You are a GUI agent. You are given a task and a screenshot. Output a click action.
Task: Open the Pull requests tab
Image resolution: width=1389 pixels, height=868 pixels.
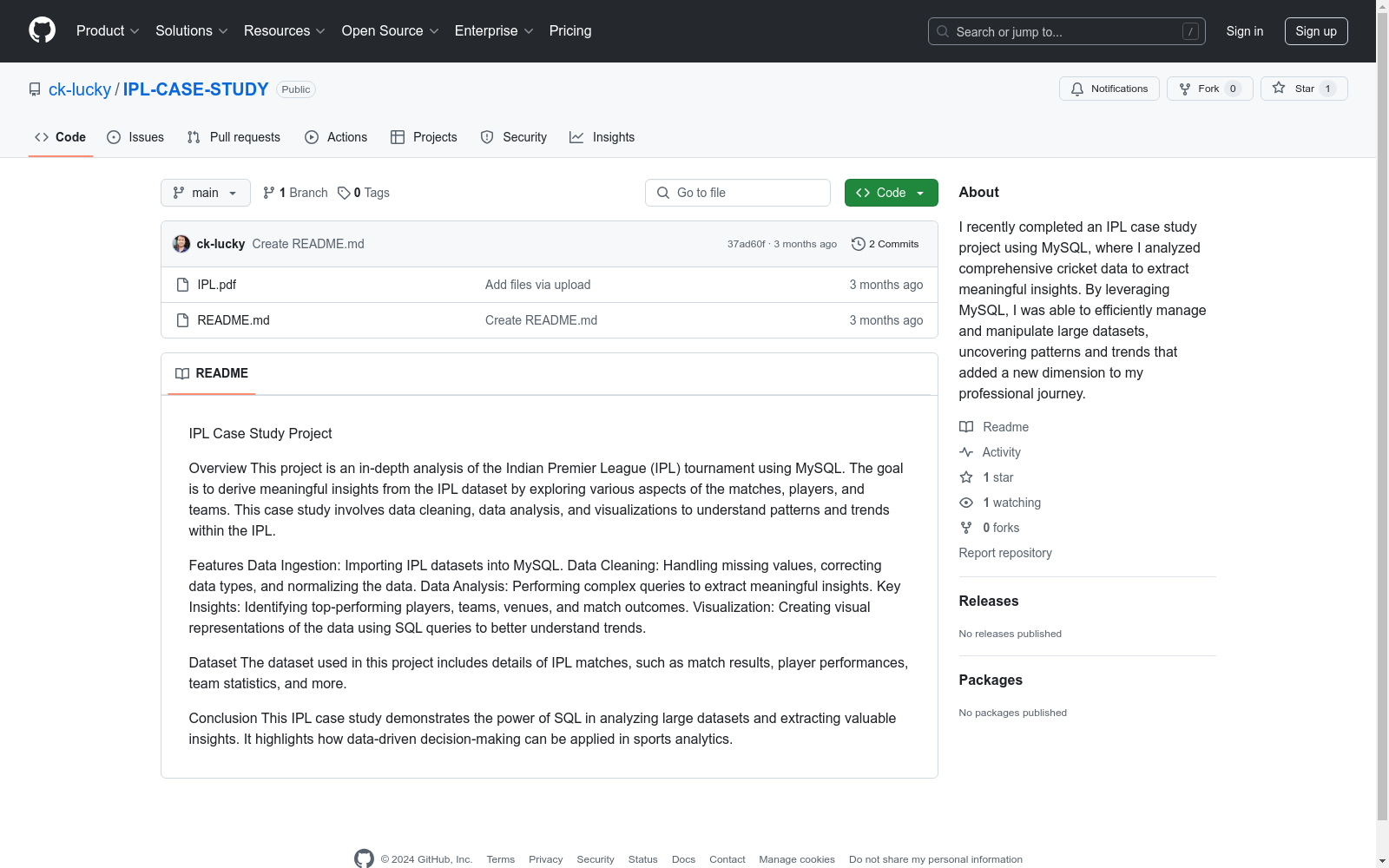[234, 137]
